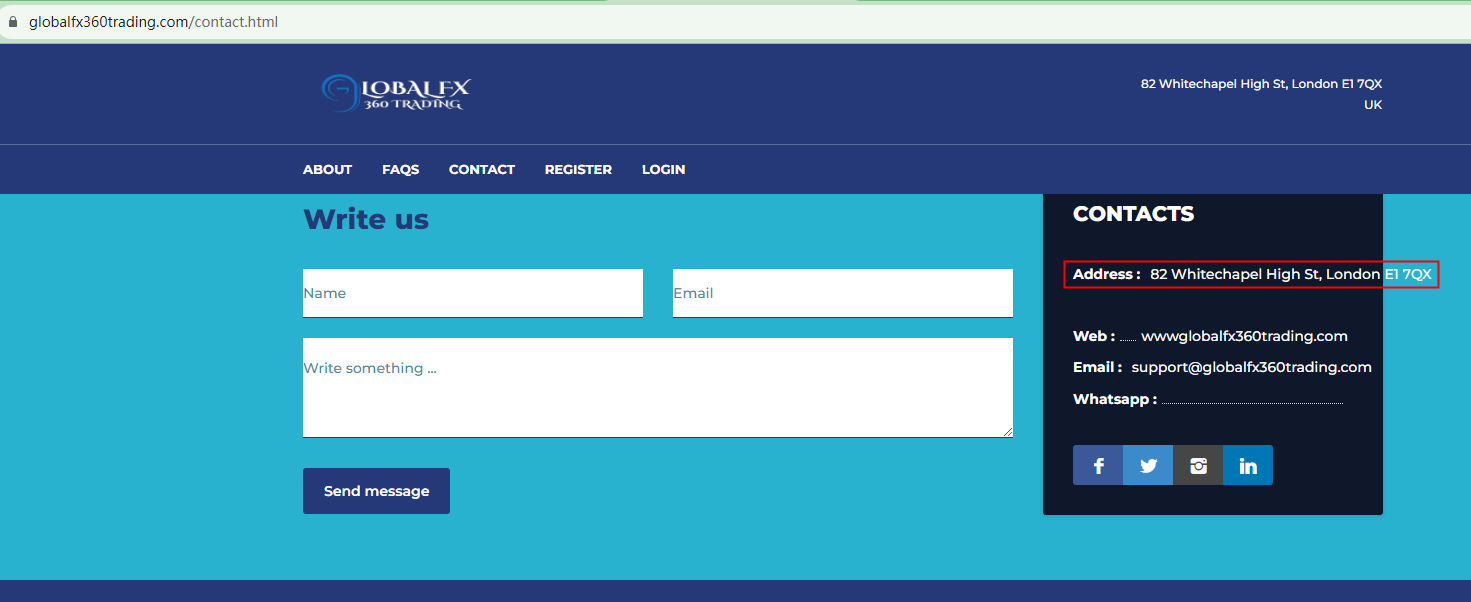Select contacts address 82 Whitechapel High St
Image resolution: width=1471 pixels, height=602 pixels.
1291,274
